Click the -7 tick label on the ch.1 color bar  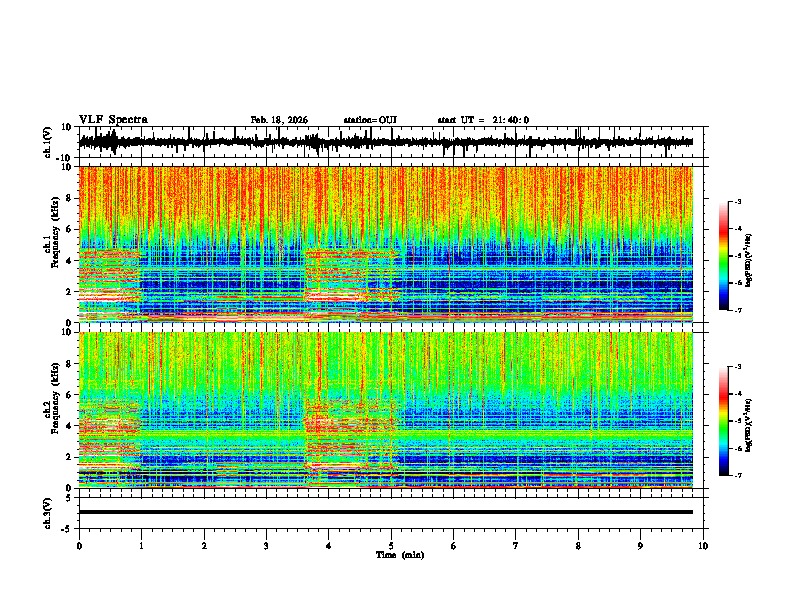point(738,310)
